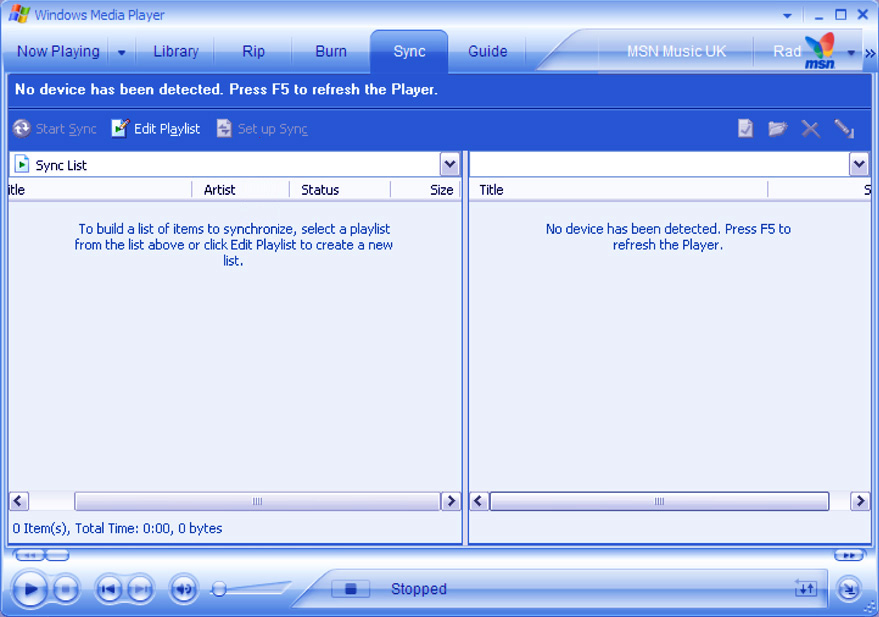Open the online stores dropdown arrow
Image resolution: width=879 pixels, height=617 pixels.
851,53
